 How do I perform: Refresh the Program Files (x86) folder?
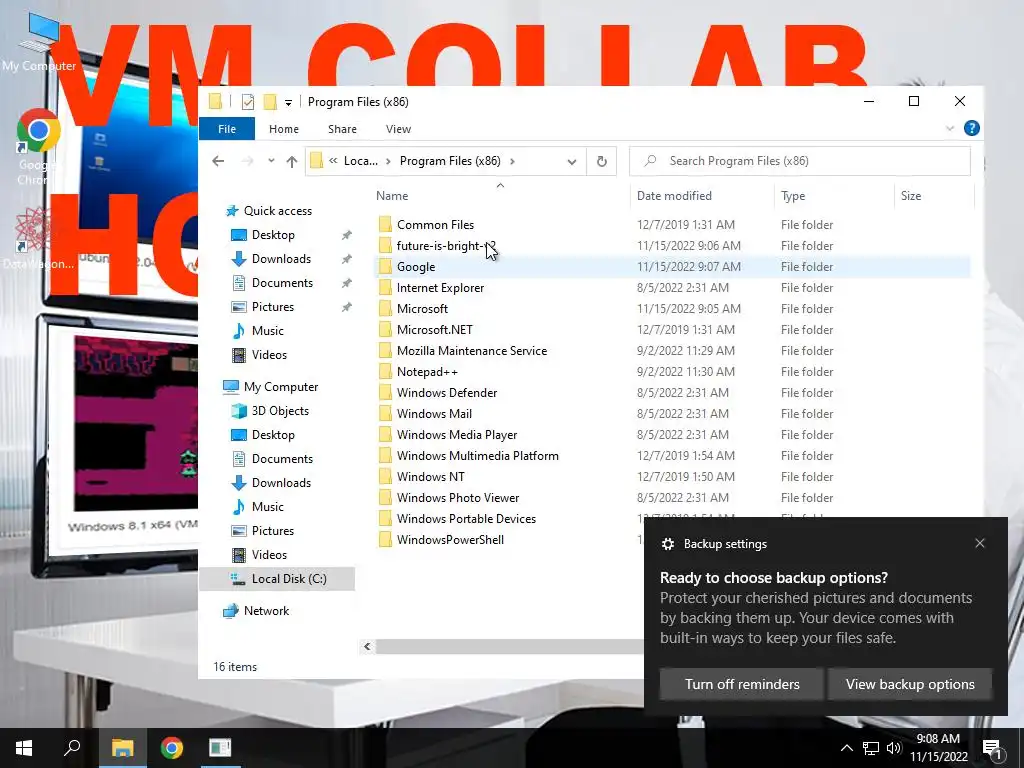pos(601,161)
